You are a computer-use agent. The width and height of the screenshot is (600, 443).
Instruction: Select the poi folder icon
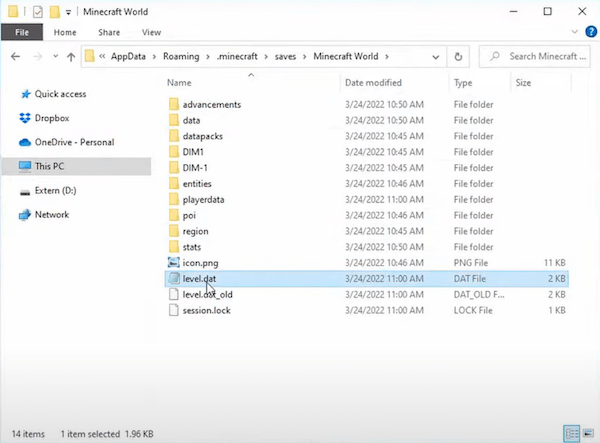[x=174, y=215]
